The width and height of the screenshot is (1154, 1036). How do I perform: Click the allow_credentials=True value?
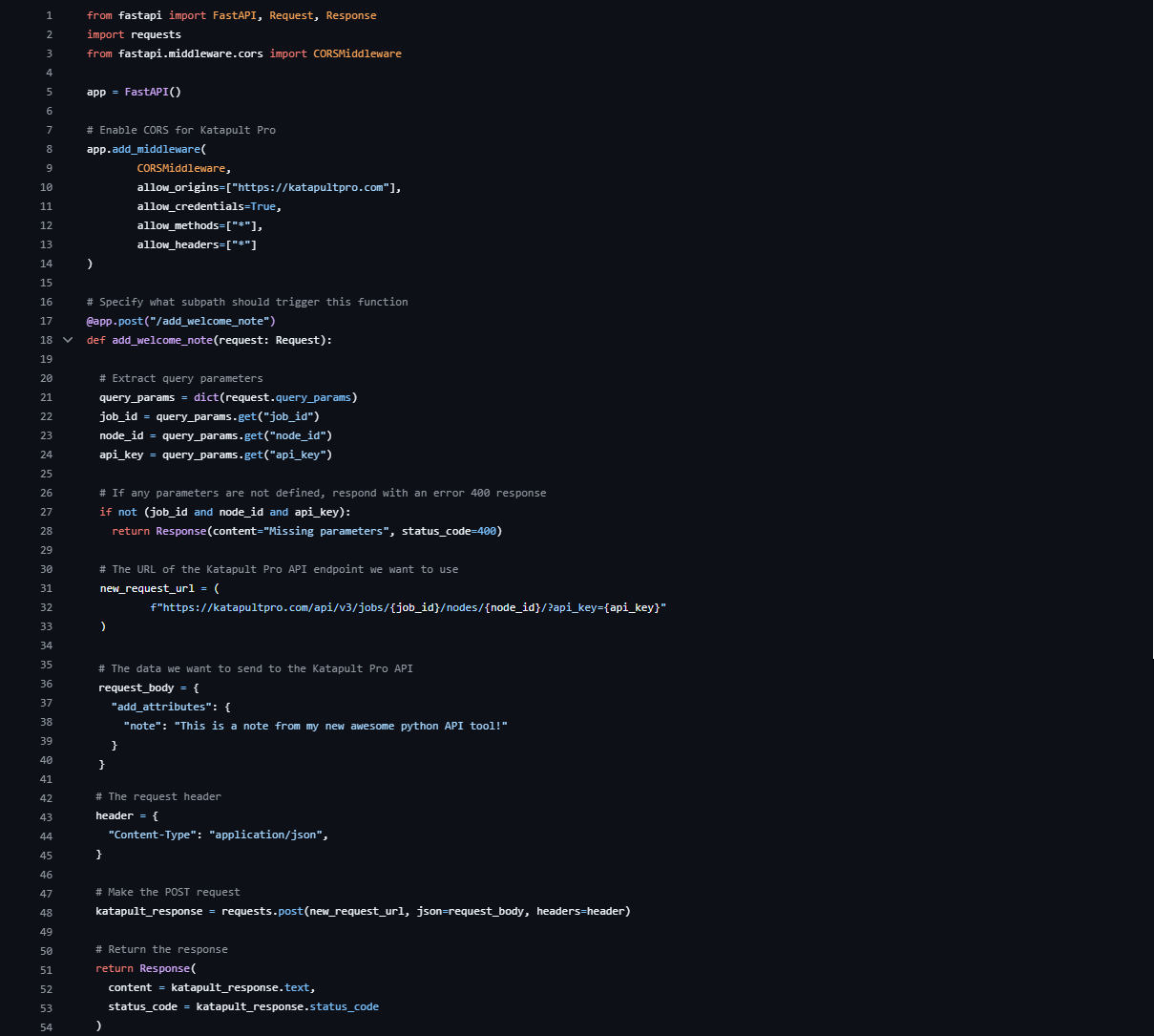(x=263, y=206)
